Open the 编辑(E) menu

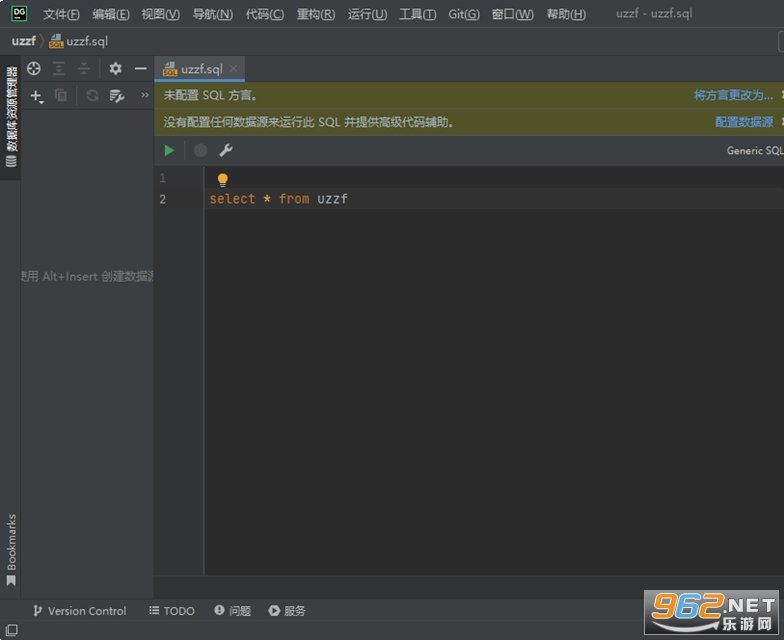point(111,14)
